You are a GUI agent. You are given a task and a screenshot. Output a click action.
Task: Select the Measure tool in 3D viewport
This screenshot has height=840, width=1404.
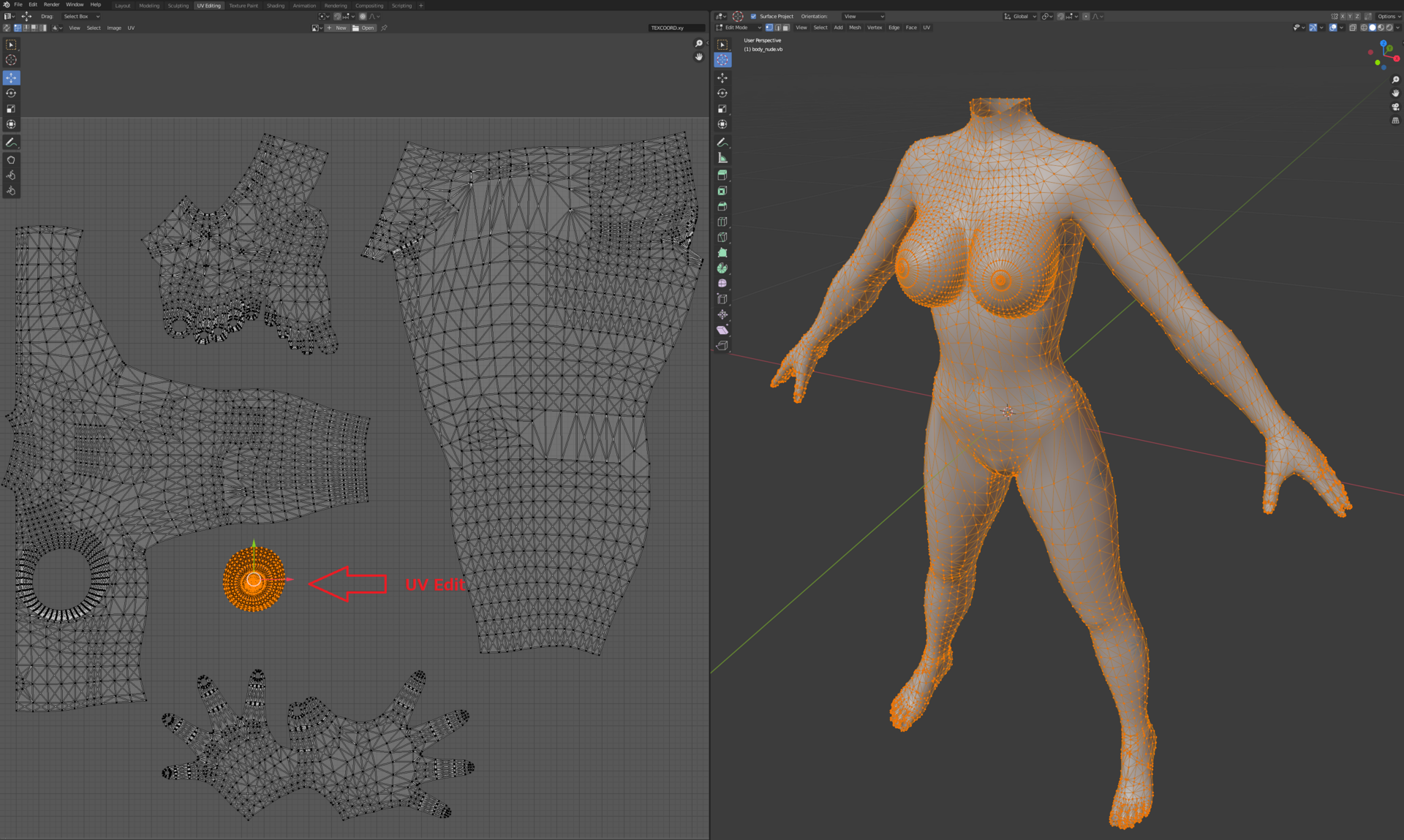click(722, 158)
